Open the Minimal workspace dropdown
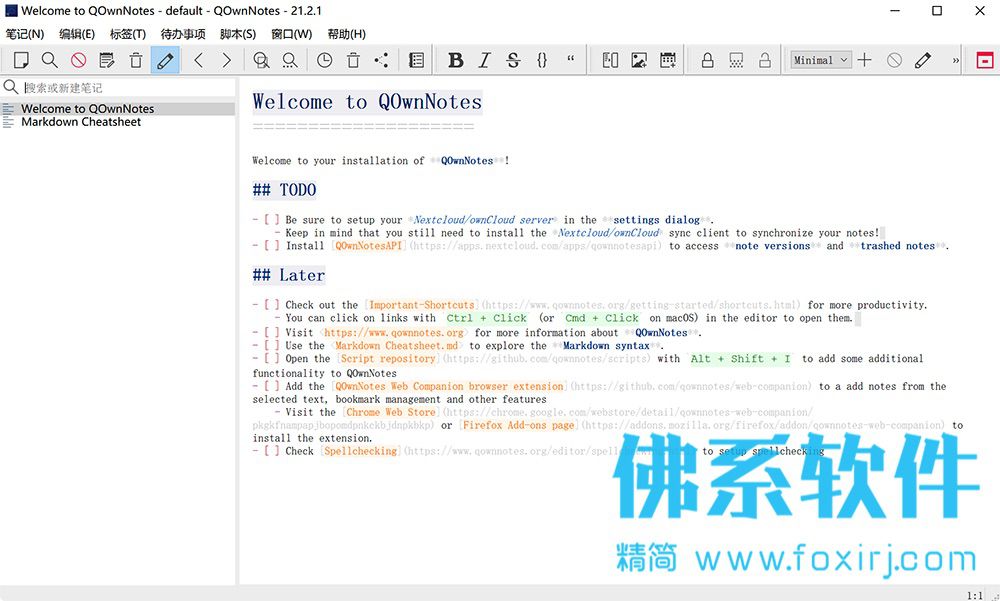Image resolution: width=1000 pixels, height=601 pixels. [820, 60]
